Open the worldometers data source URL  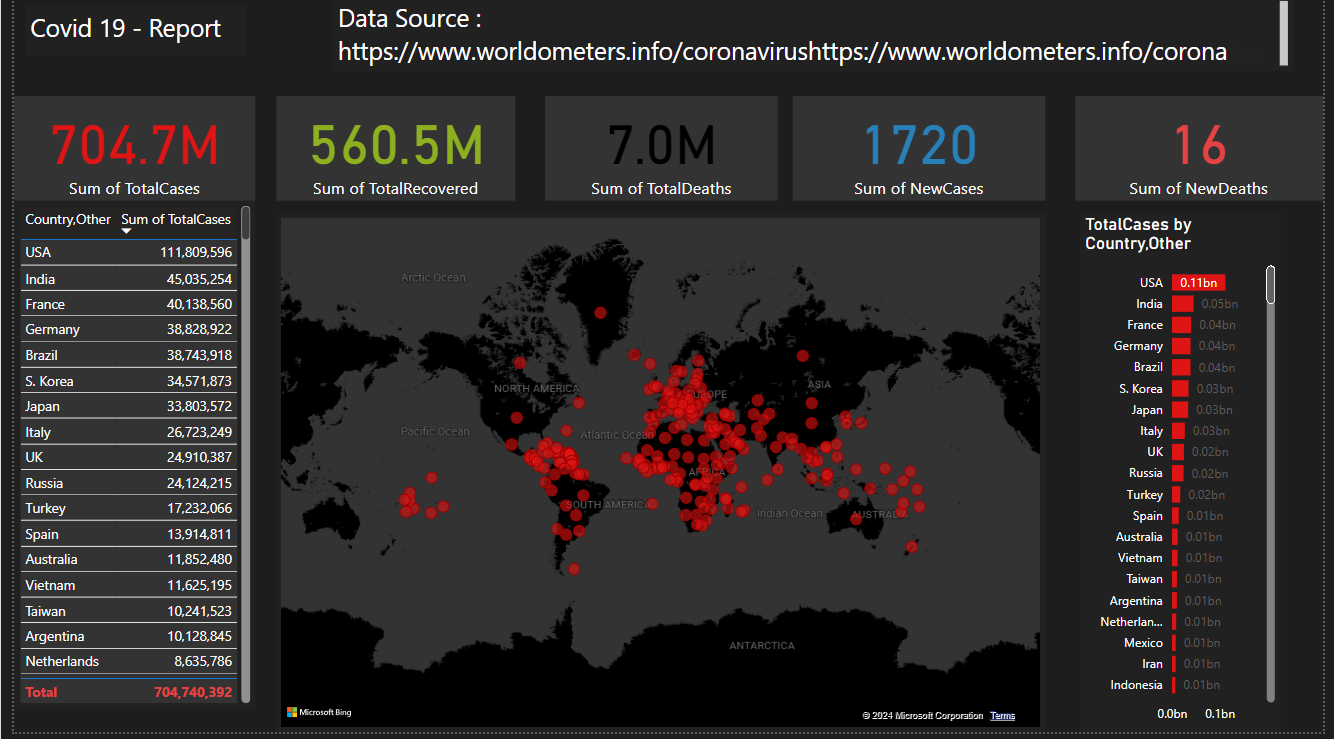[x=782, y=52]
